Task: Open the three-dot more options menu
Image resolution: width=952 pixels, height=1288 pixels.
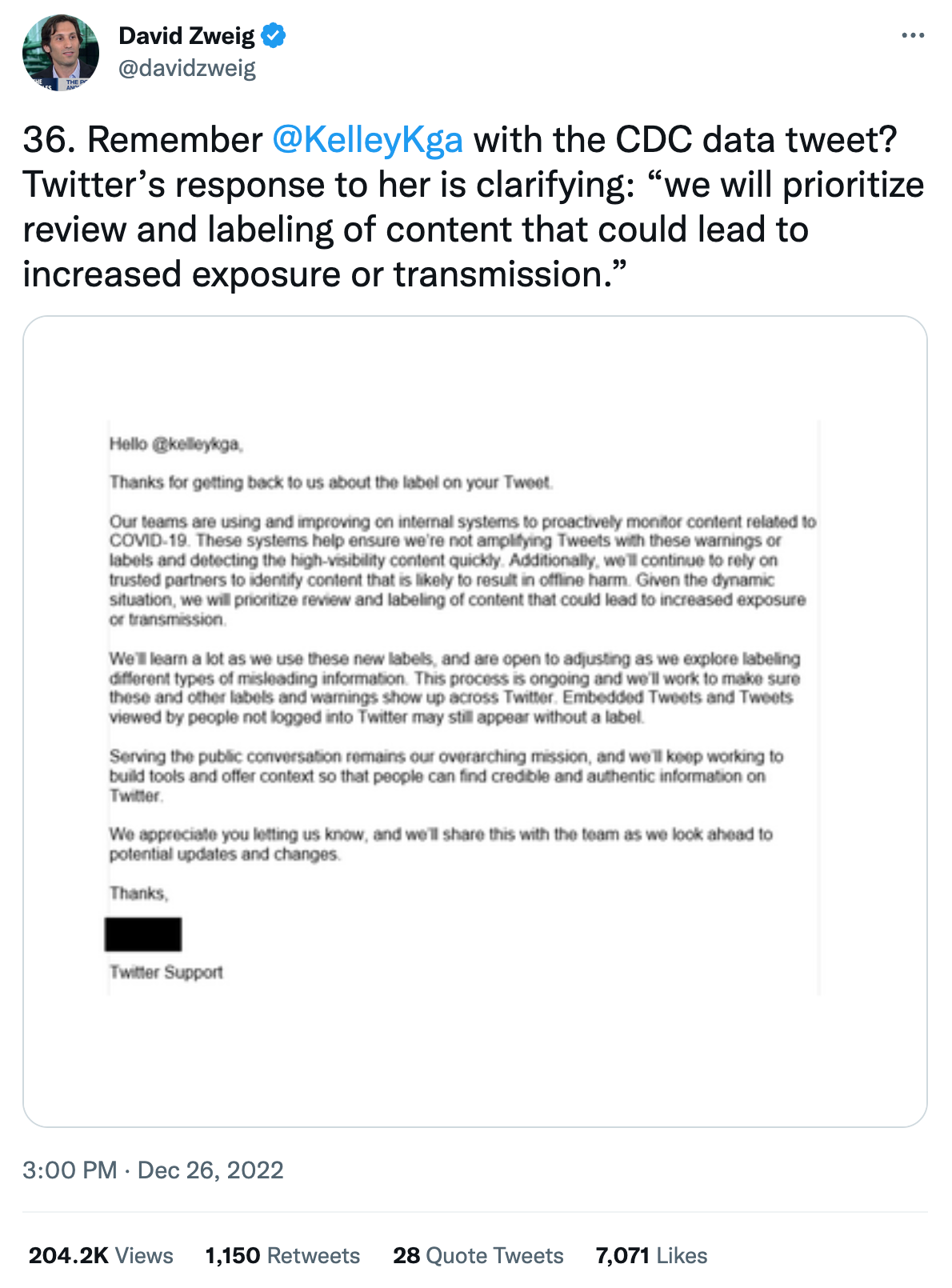Action: [913, 36]
